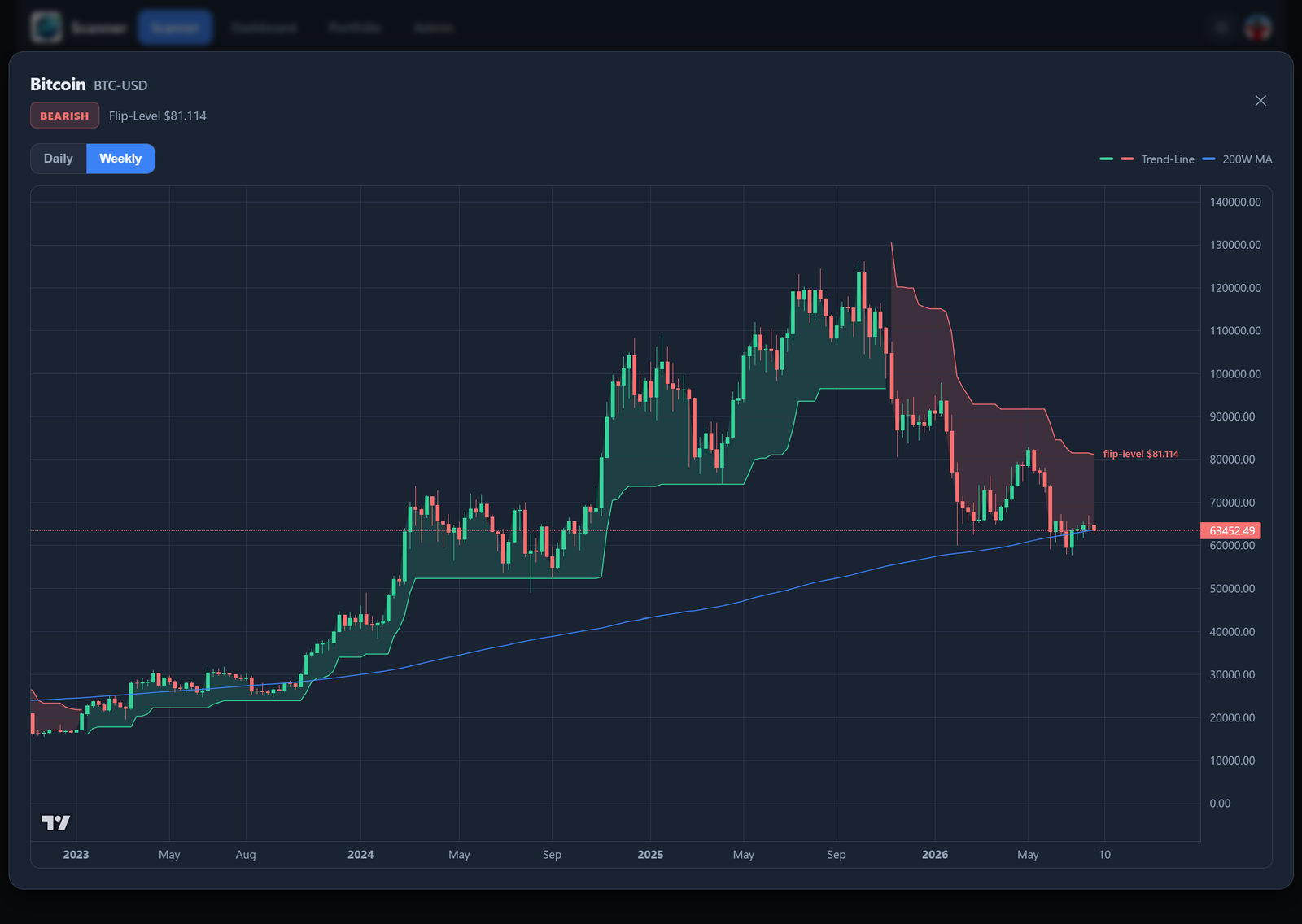Image resolution: width=1302 pixels, height=924 pixels.
Task: Click the 2024 time axis label
Action: pos(360,855)
